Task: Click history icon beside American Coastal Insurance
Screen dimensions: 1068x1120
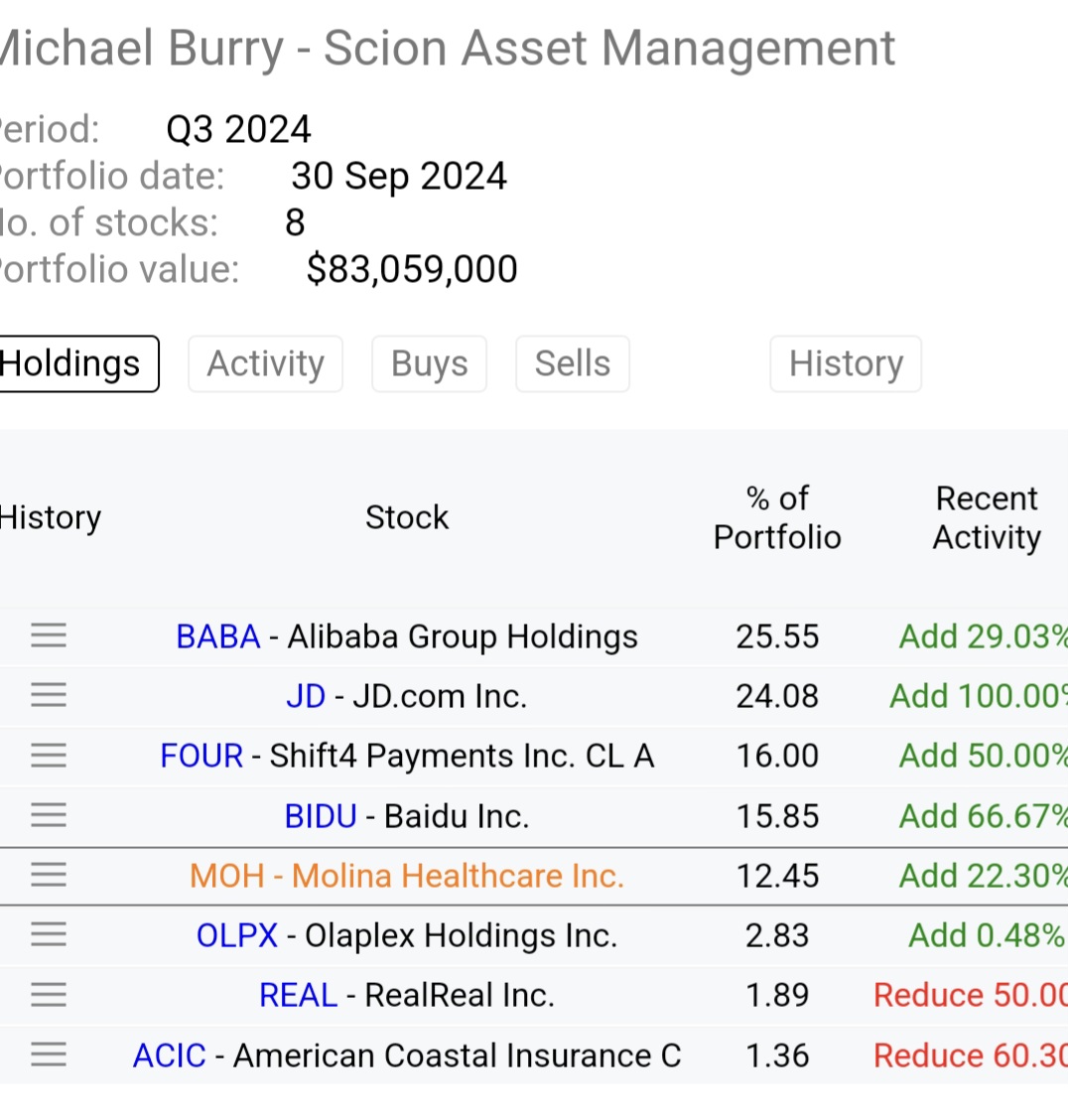Action: pos(49,1054)
